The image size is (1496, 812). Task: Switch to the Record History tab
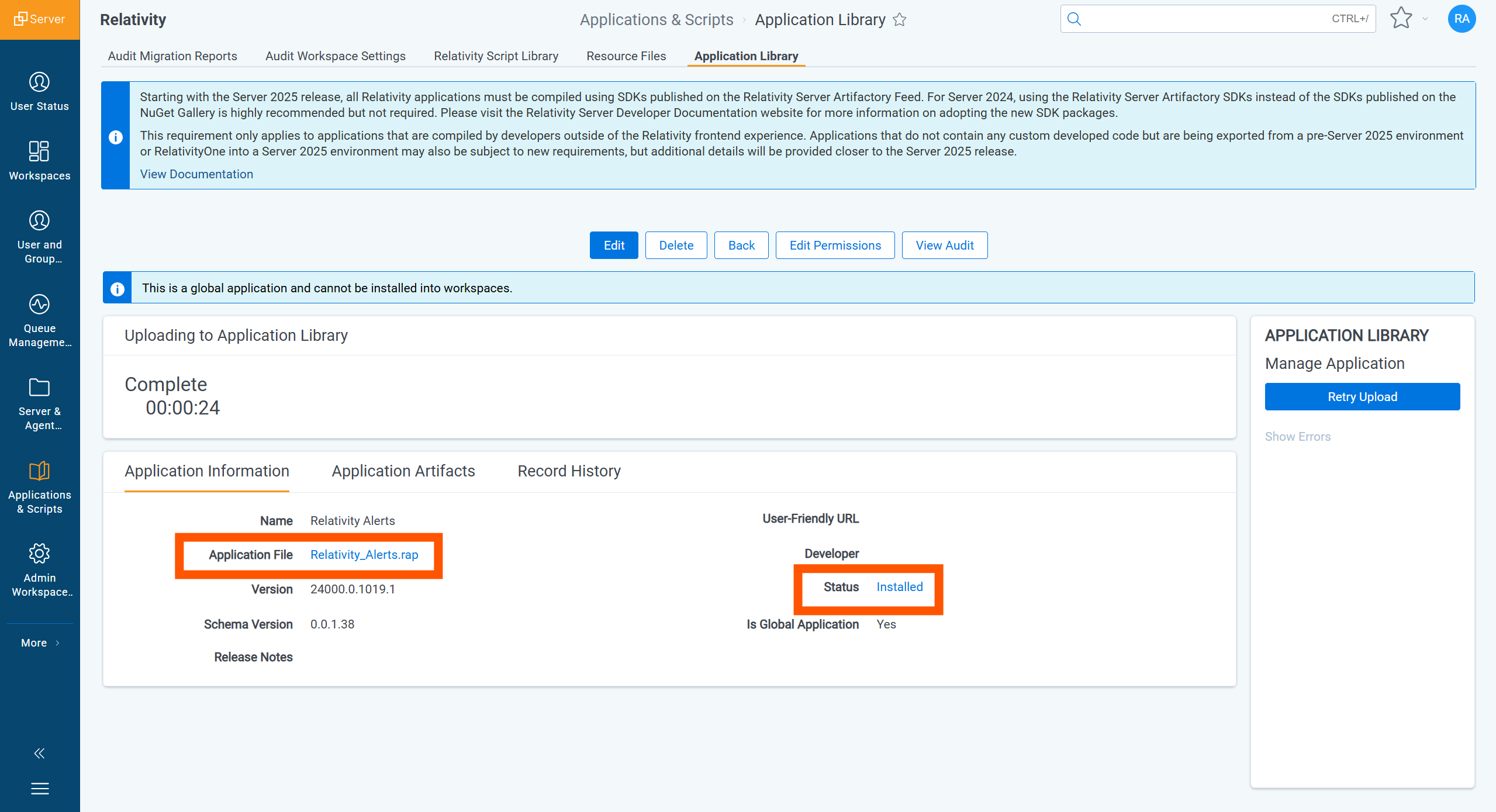tap(569, 471)
